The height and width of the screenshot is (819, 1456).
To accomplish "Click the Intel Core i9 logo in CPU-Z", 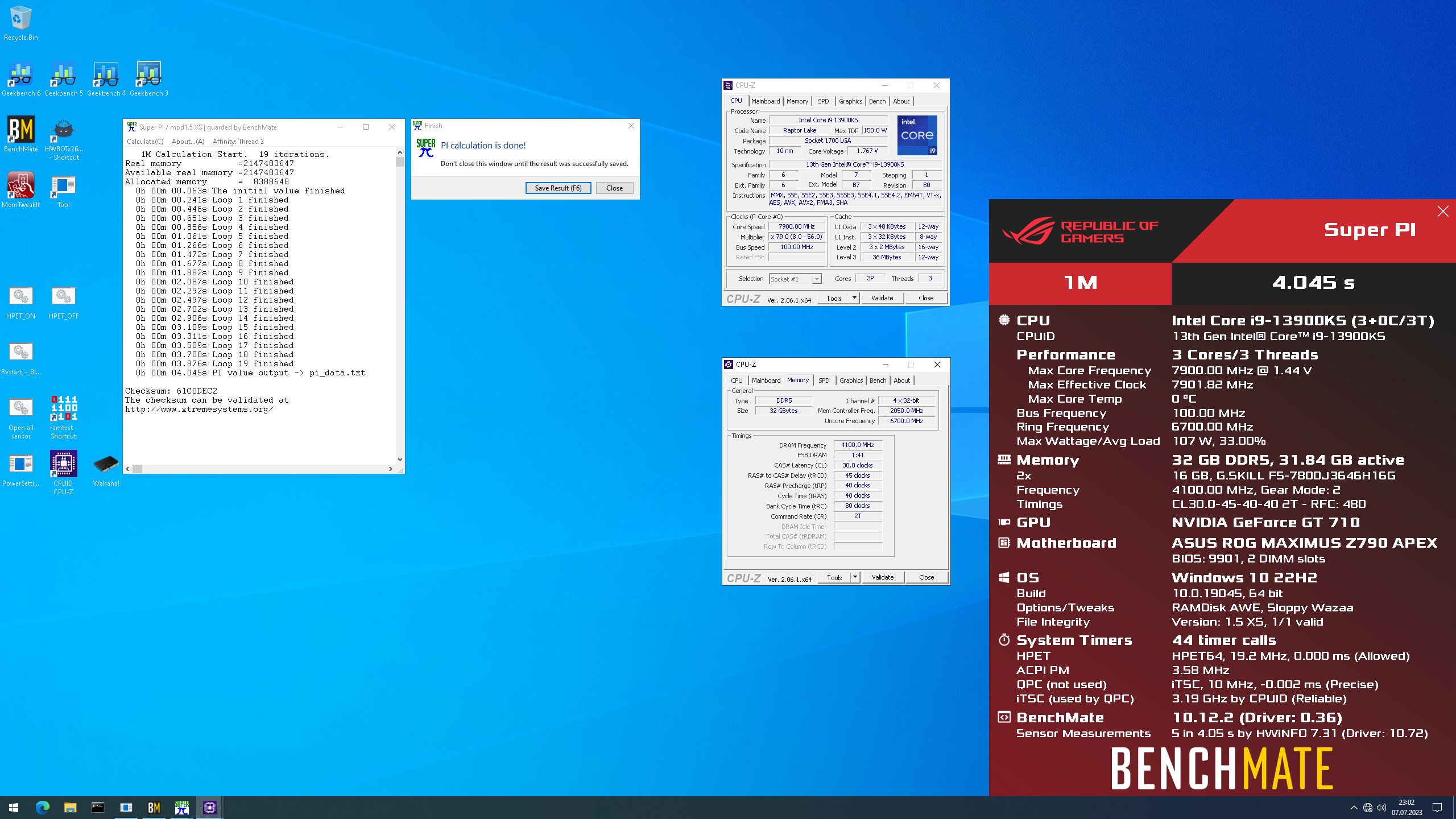I will [x=917, y=135].
